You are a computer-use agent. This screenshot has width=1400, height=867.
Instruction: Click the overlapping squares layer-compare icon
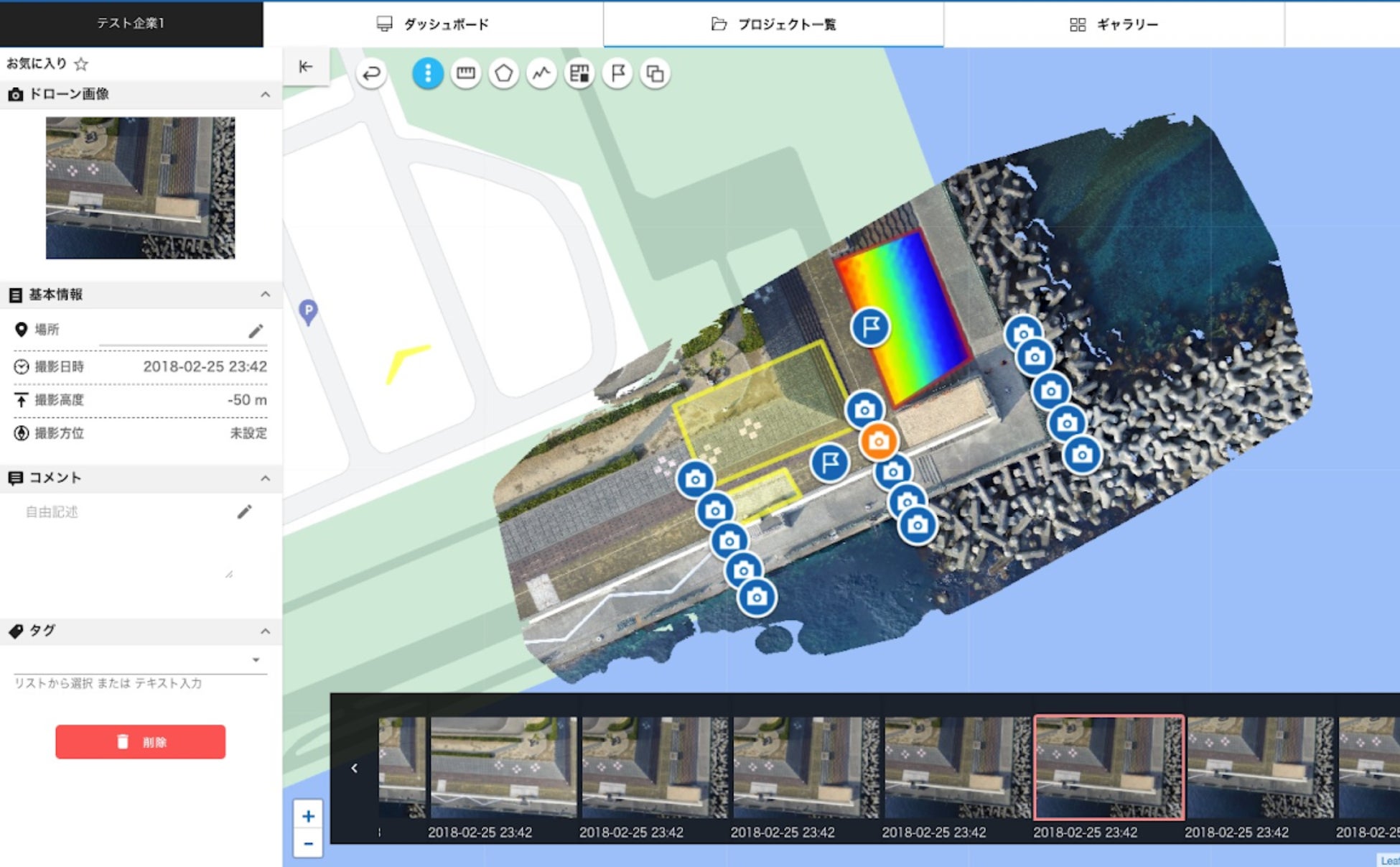coord(655,73)
